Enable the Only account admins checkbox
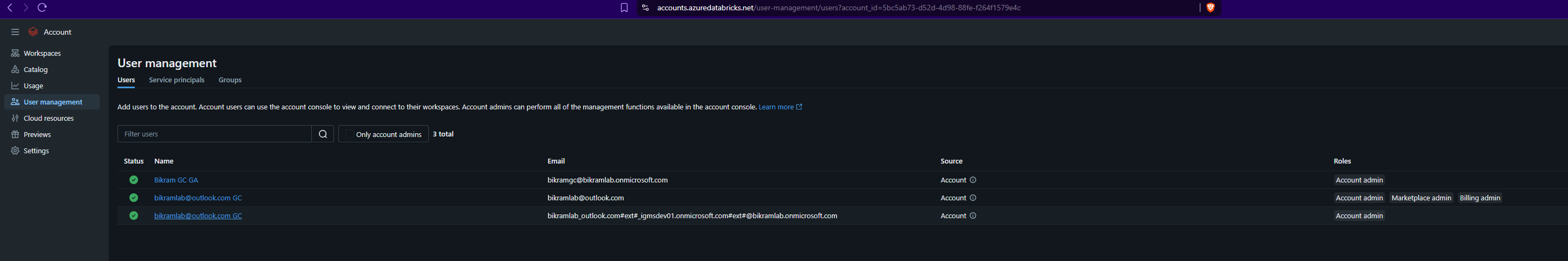 [x=349, y=134]
